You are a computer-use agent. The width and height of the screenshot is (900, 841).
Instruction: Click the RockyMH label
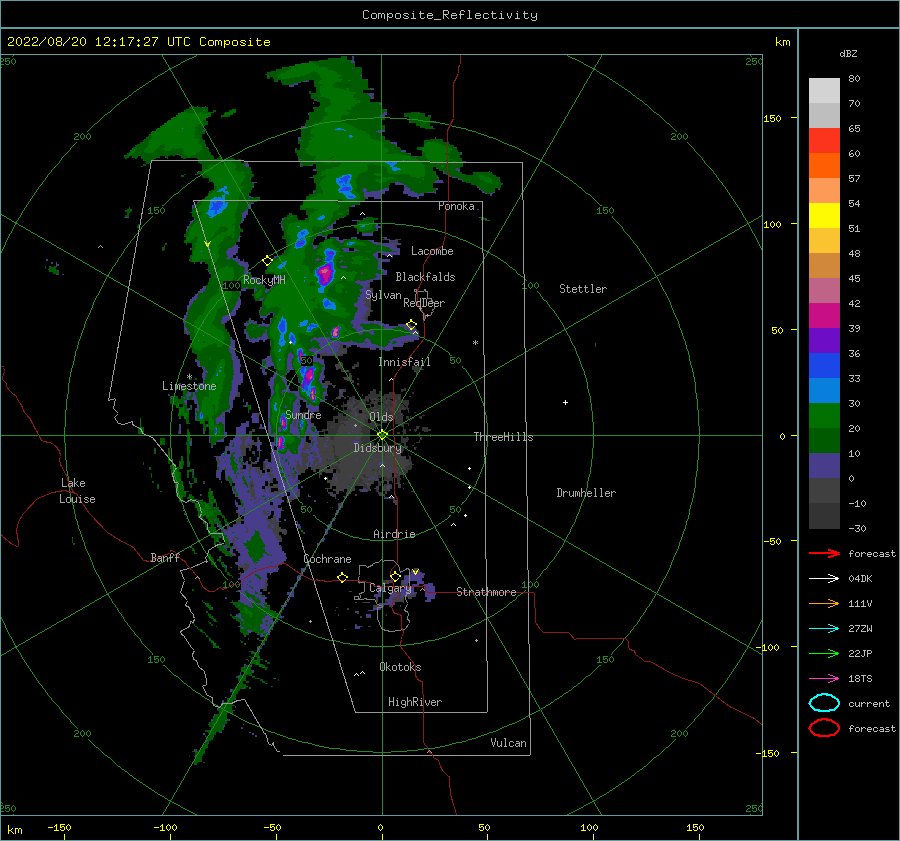click(x=264, y=280)
